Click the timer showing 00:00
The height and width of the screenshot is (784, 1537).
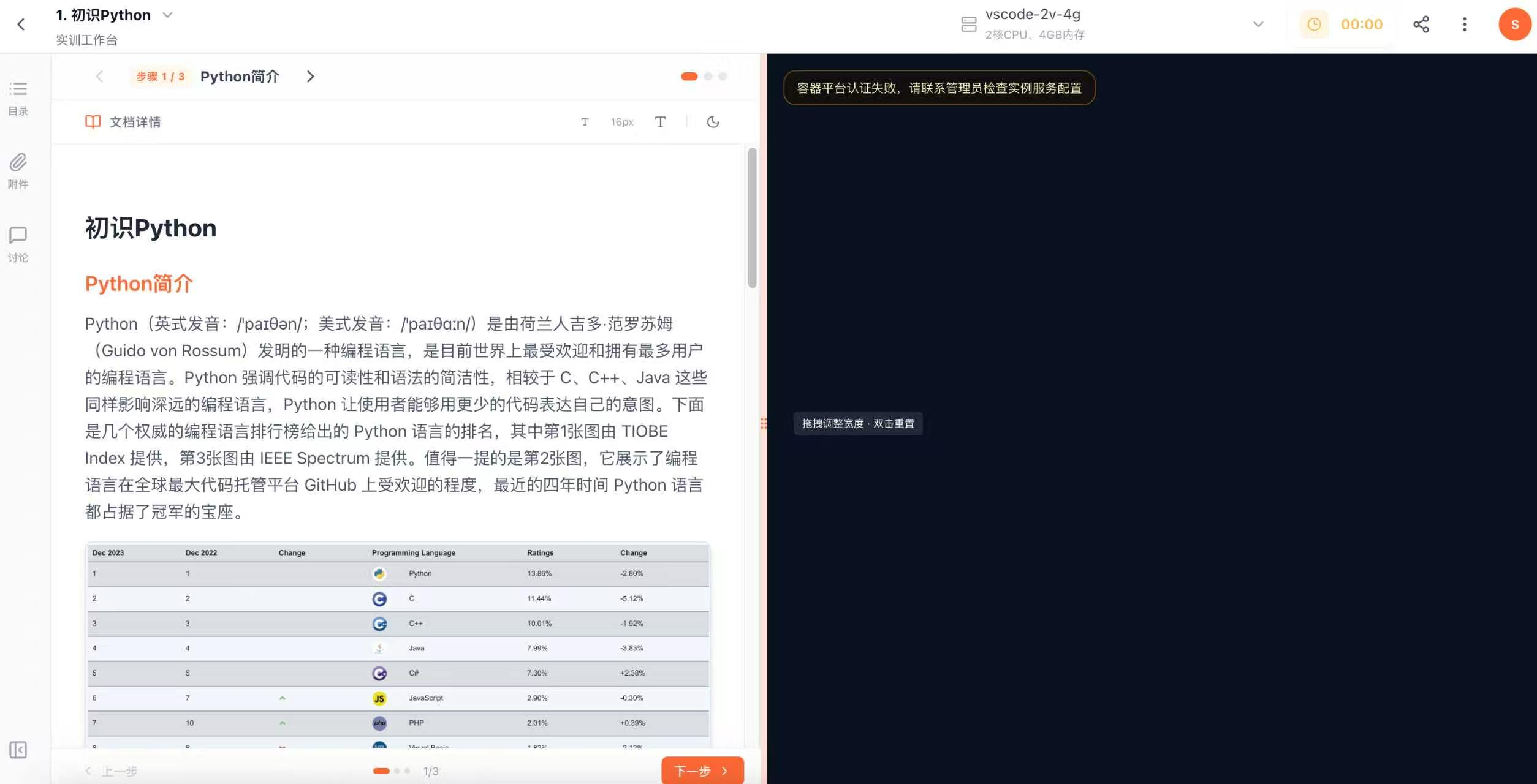click(x=1345, y=24)
